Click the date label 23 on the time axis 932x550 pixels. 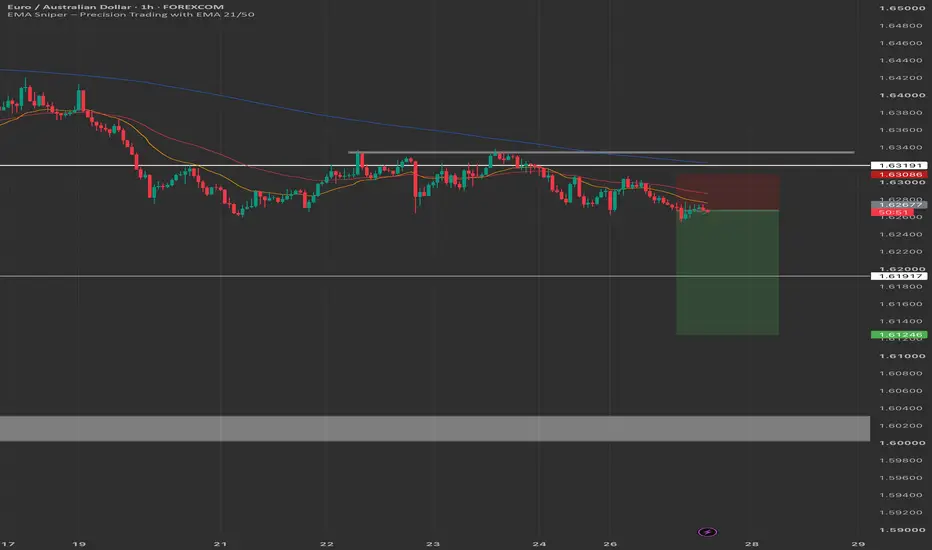[x=433, y=544]
